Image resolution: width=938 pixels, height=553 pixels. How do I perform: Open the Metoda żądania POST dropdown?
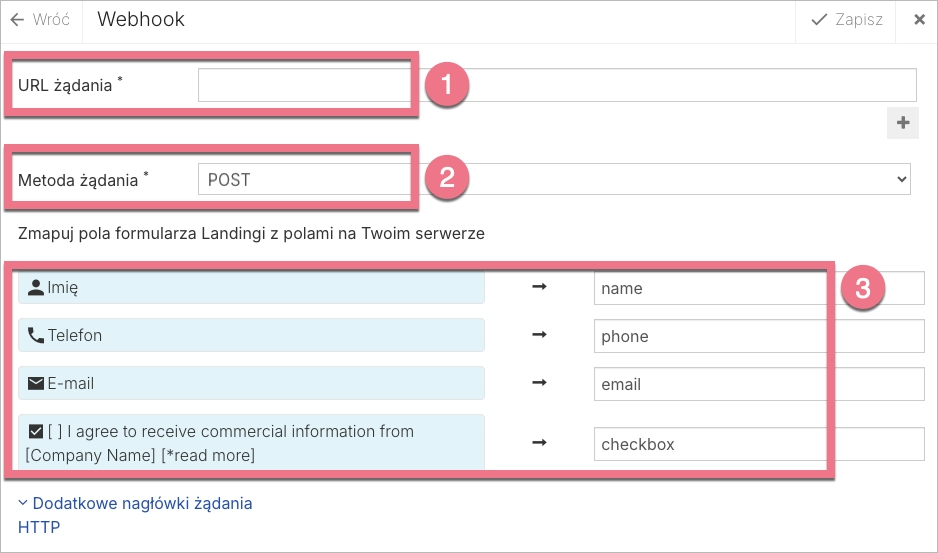pyautogui.click(x=555, y=180)
